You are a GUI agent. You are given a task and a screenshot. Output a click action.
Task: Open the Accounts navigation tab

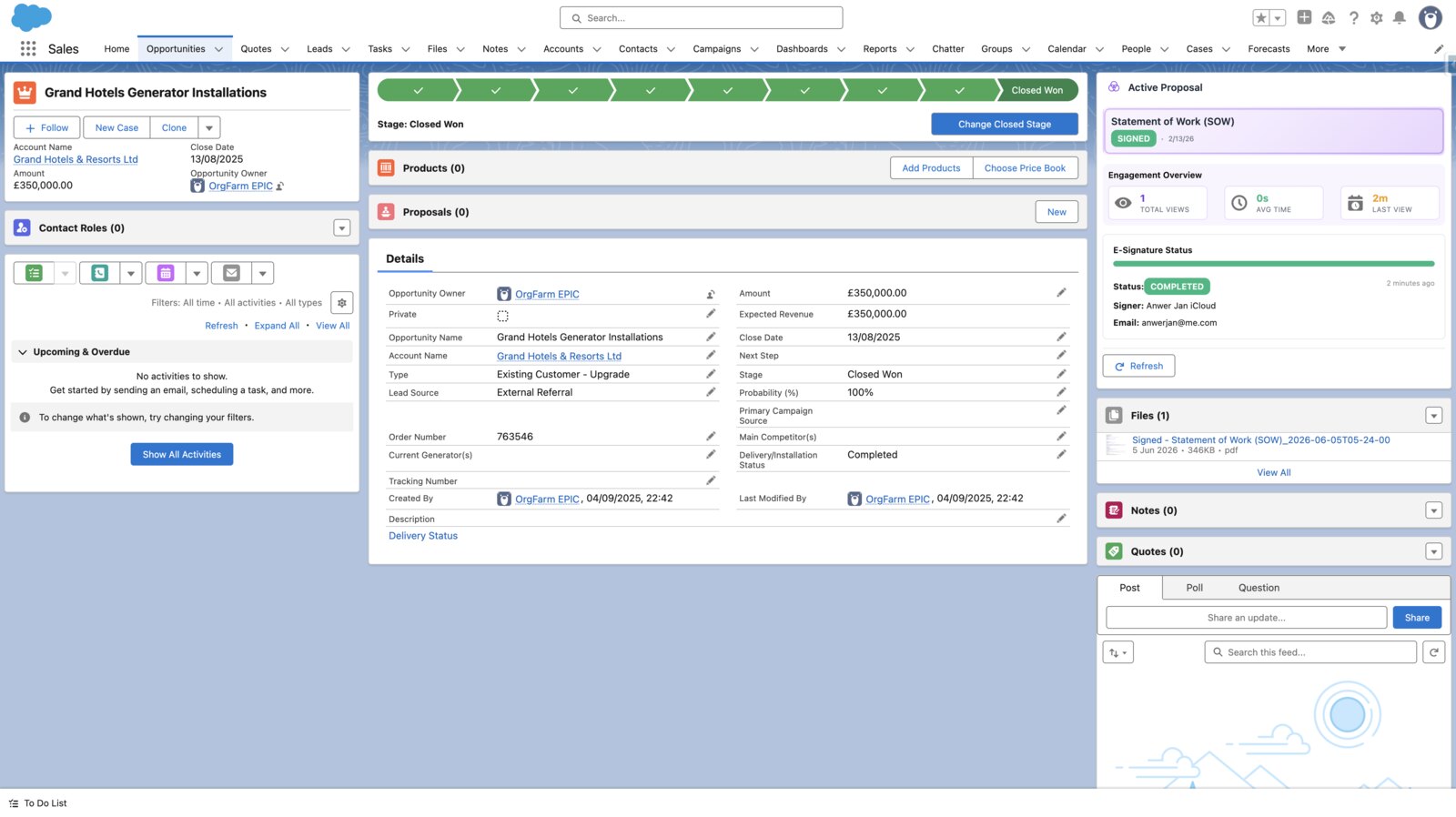point(563,49)
